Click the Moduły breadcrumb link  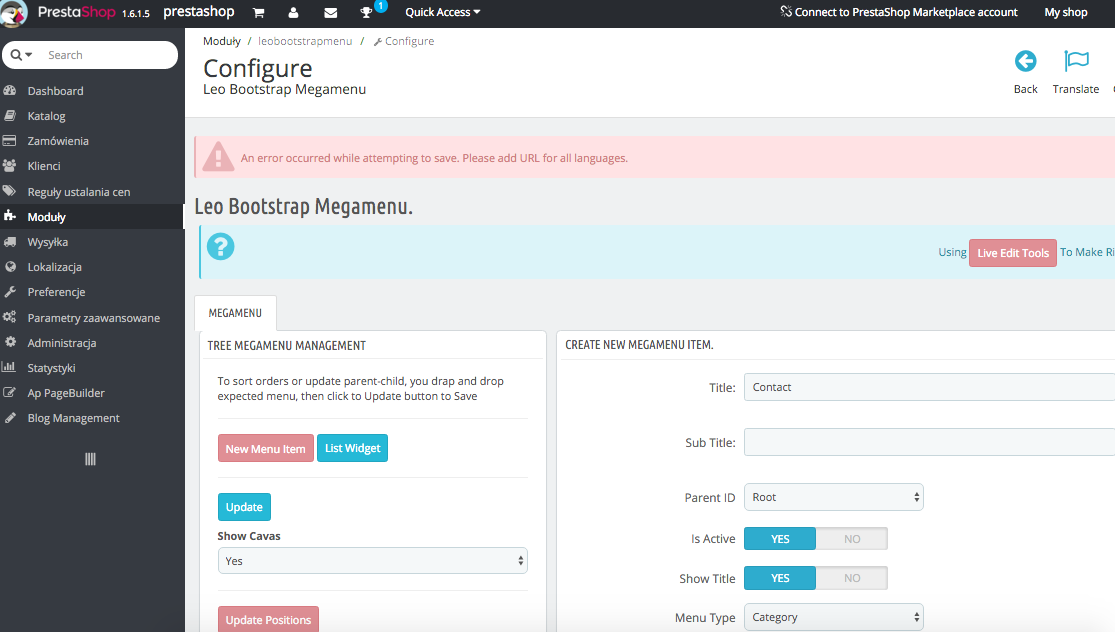(x=222, y=41)
